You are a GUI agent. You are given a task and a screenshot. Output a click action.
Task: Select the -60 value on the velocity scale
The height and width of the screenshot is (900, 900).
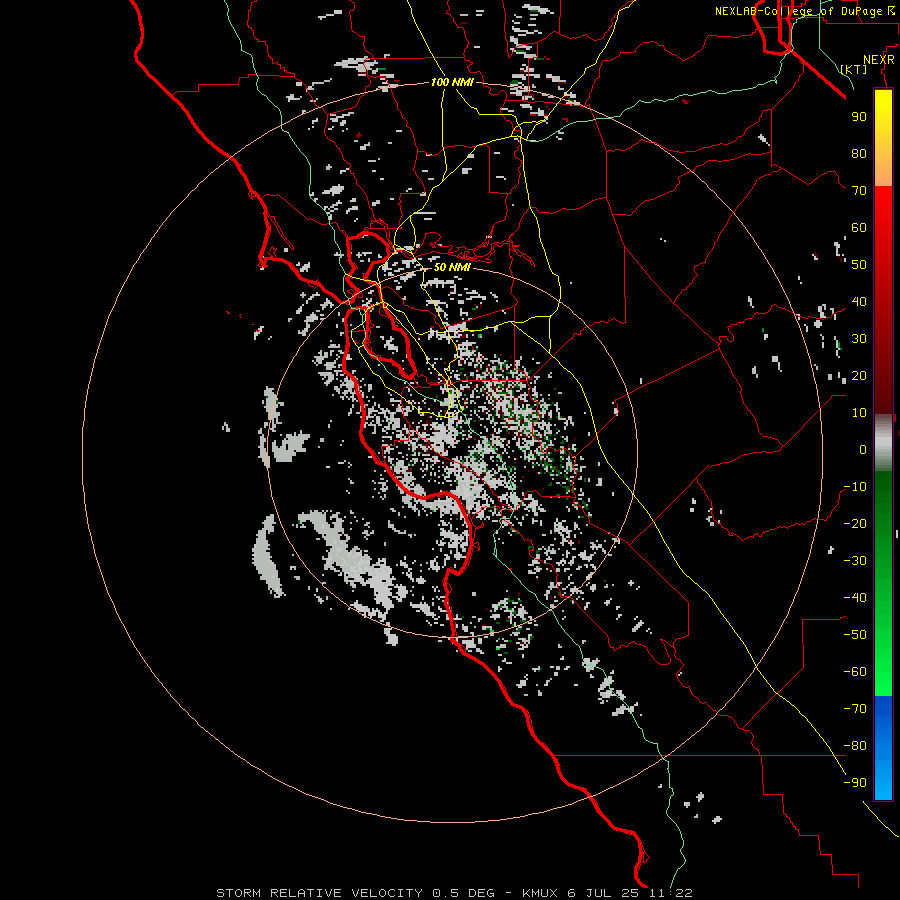tap(855, 672)
